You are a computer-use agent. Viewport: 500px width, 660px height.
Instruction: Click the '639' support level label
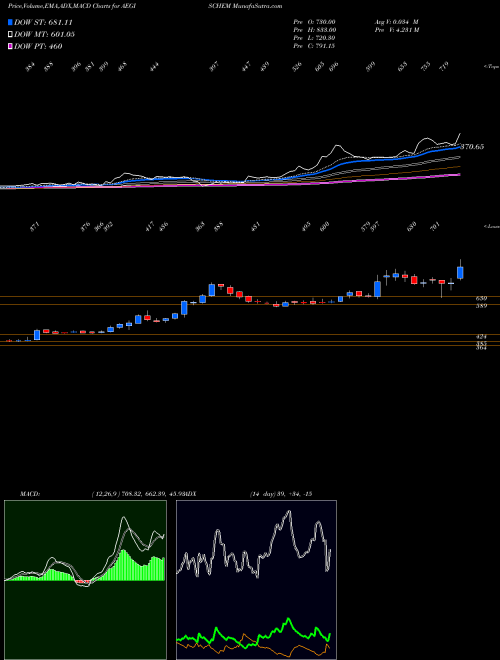(481, 298)
